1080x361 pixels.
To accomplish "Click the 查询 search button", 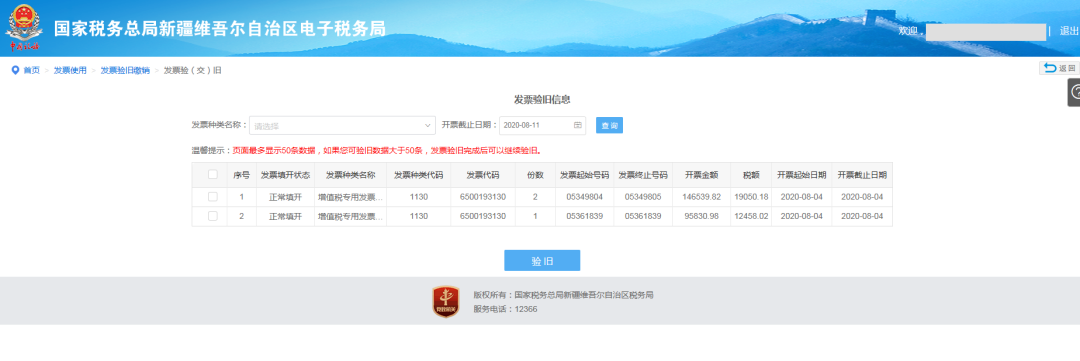I will [x=610, y=125].
